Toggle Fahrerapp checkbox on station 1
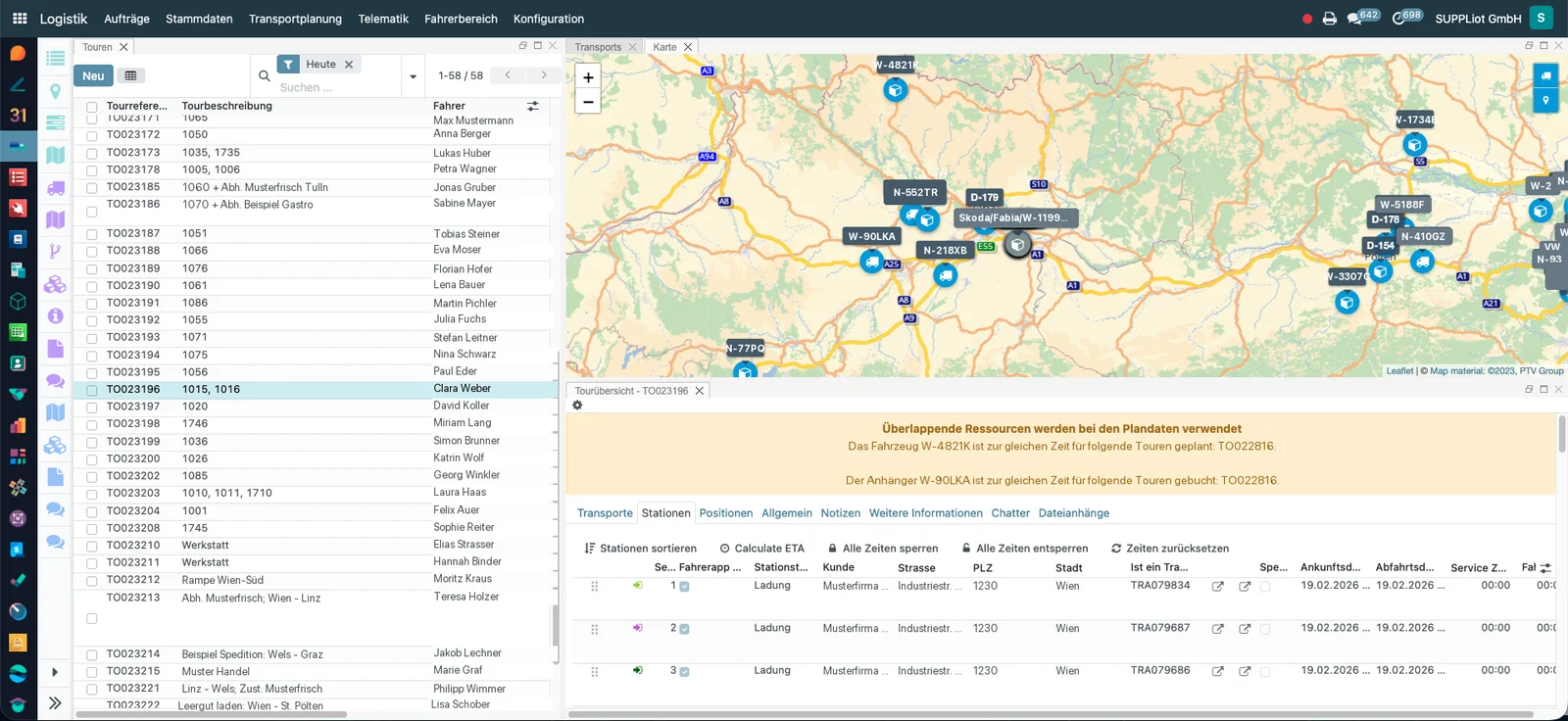 [x=684, y=587]
